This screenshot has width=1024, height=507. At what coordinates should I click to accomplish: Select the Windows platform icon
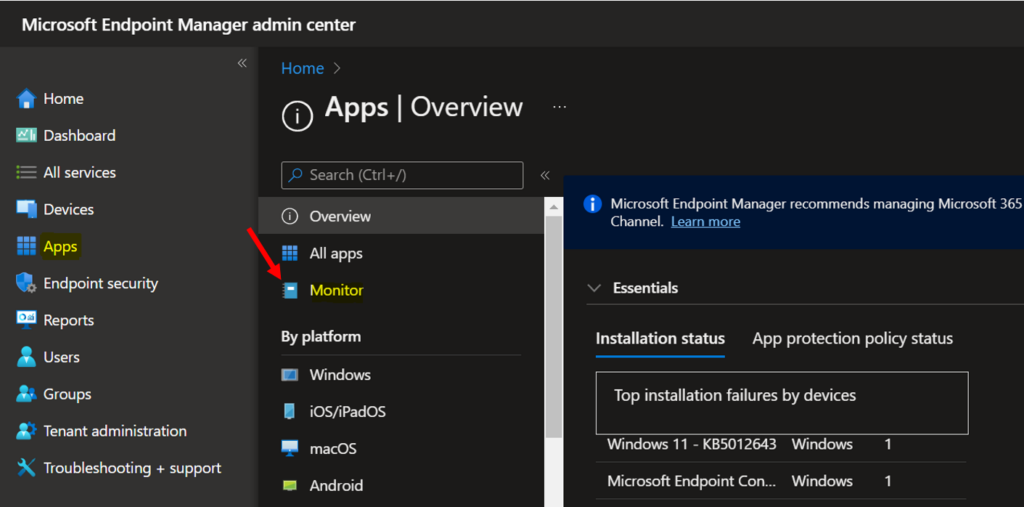(x=289, y=375)
